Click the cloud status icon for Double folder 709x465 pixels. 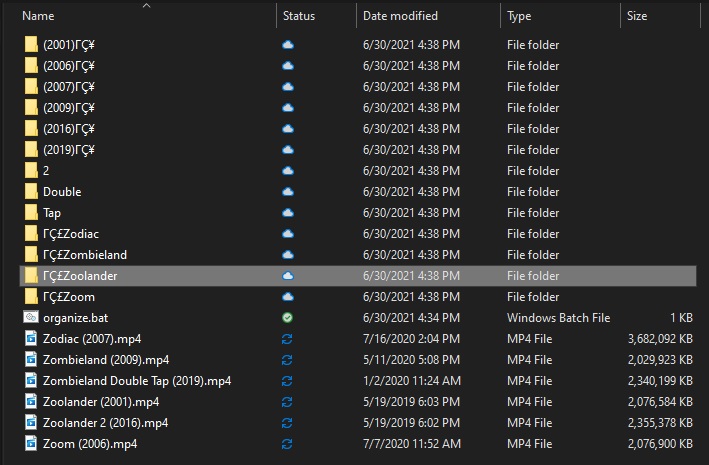[288, 192]
